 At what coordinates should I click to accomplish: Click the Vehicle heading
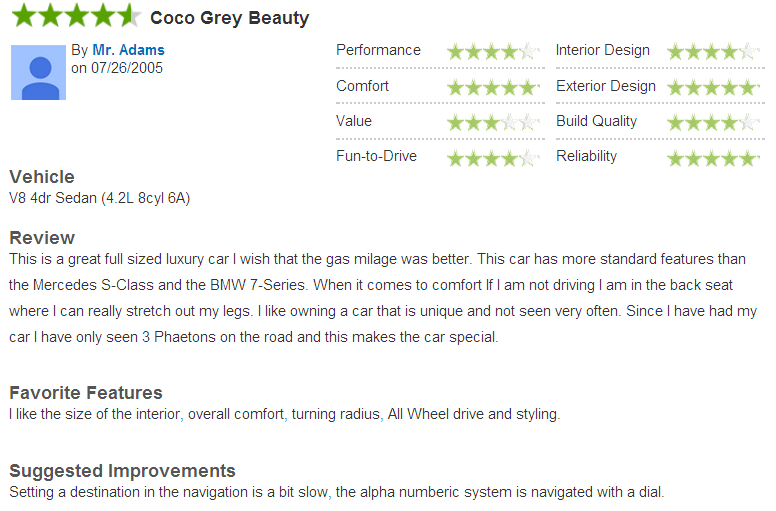(42, 177)
